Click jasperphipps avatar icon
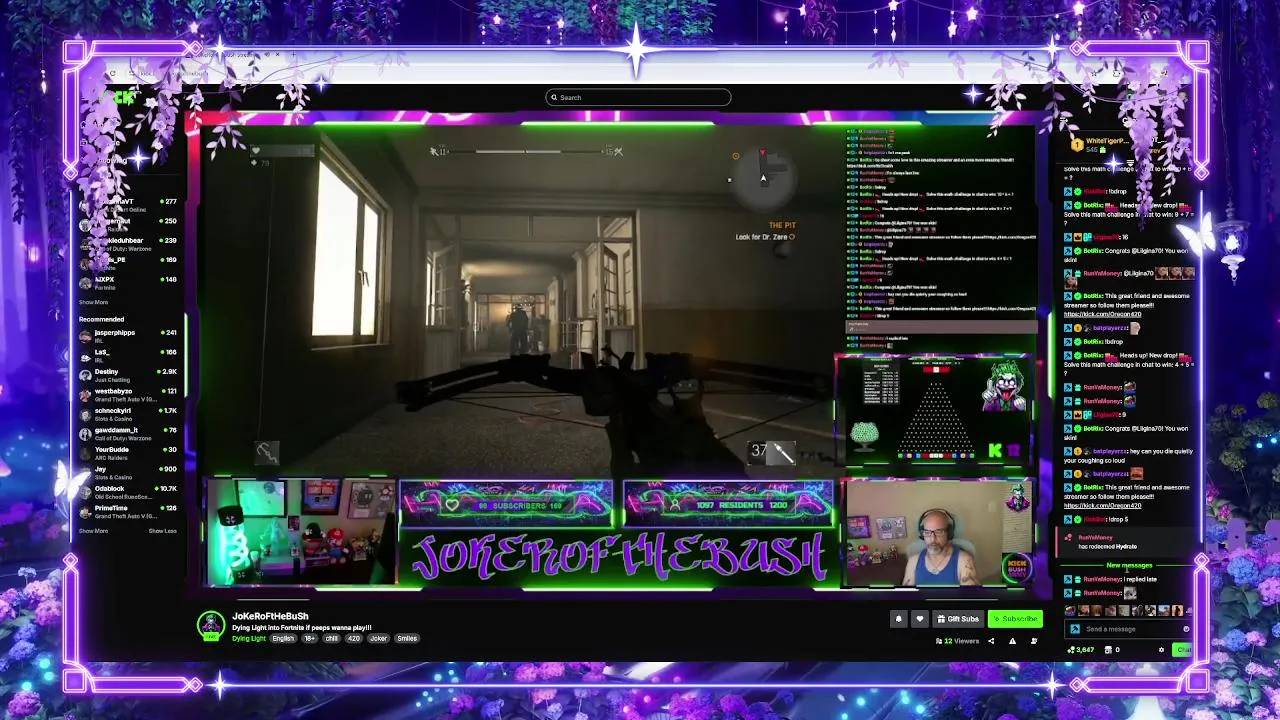Viewport: 1280px width, 720px height. point(85,336)
